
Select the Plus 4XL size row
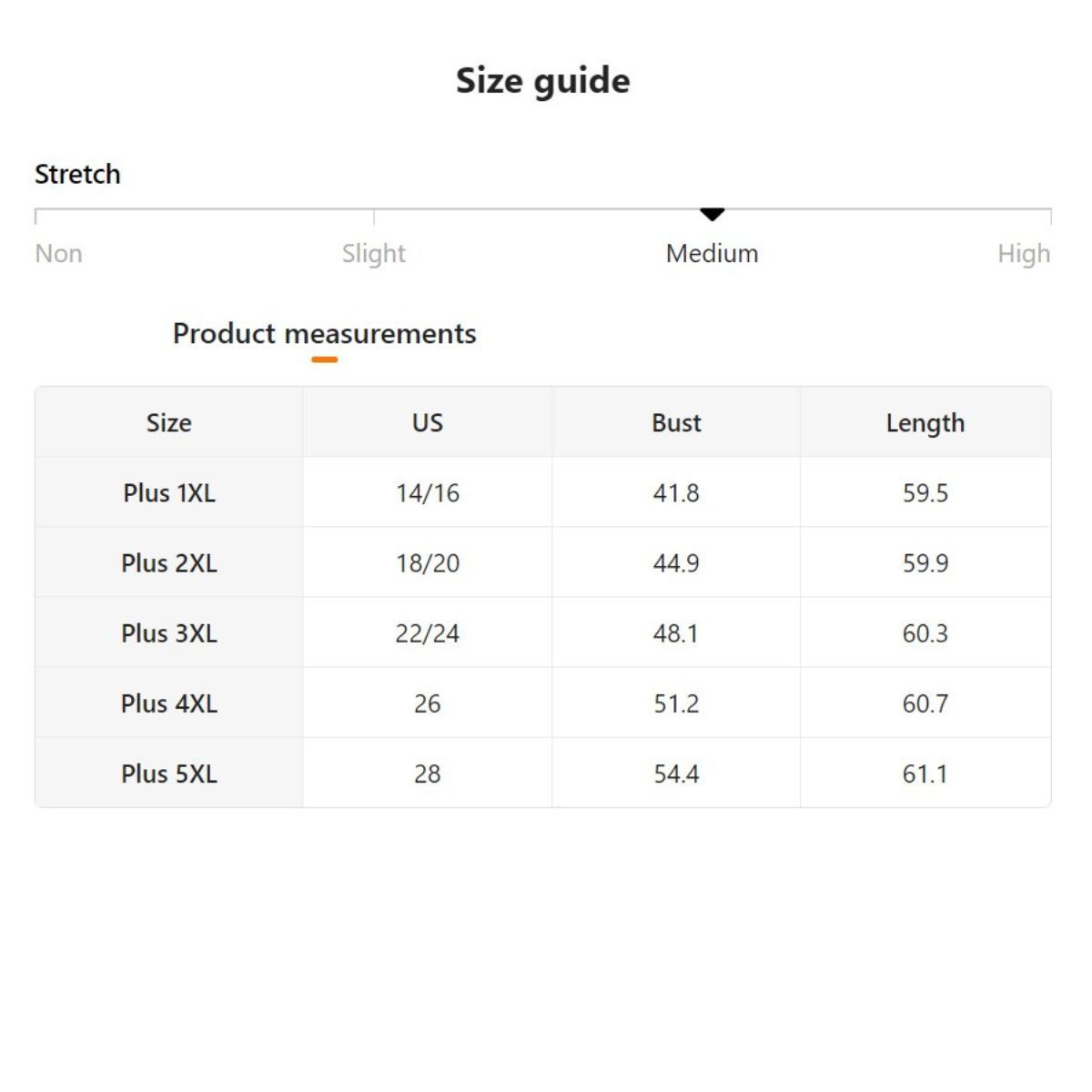169,703
